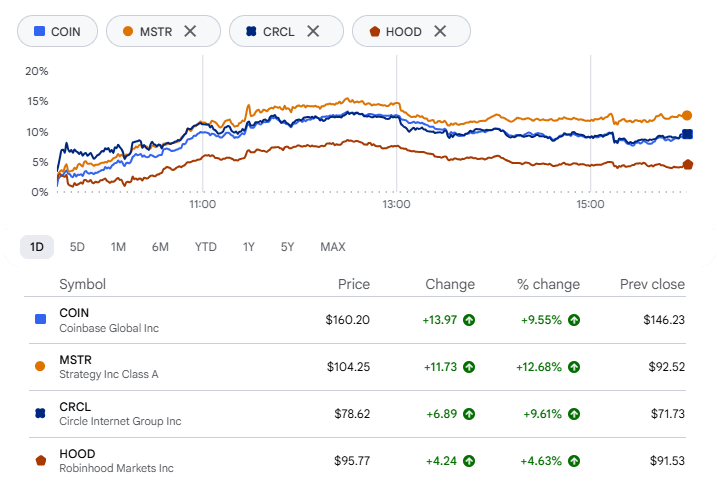This screenshot has height=491, width=717.
Task: Click the green up arrow beside +9.55%
Action: click(x=574, y=320)
